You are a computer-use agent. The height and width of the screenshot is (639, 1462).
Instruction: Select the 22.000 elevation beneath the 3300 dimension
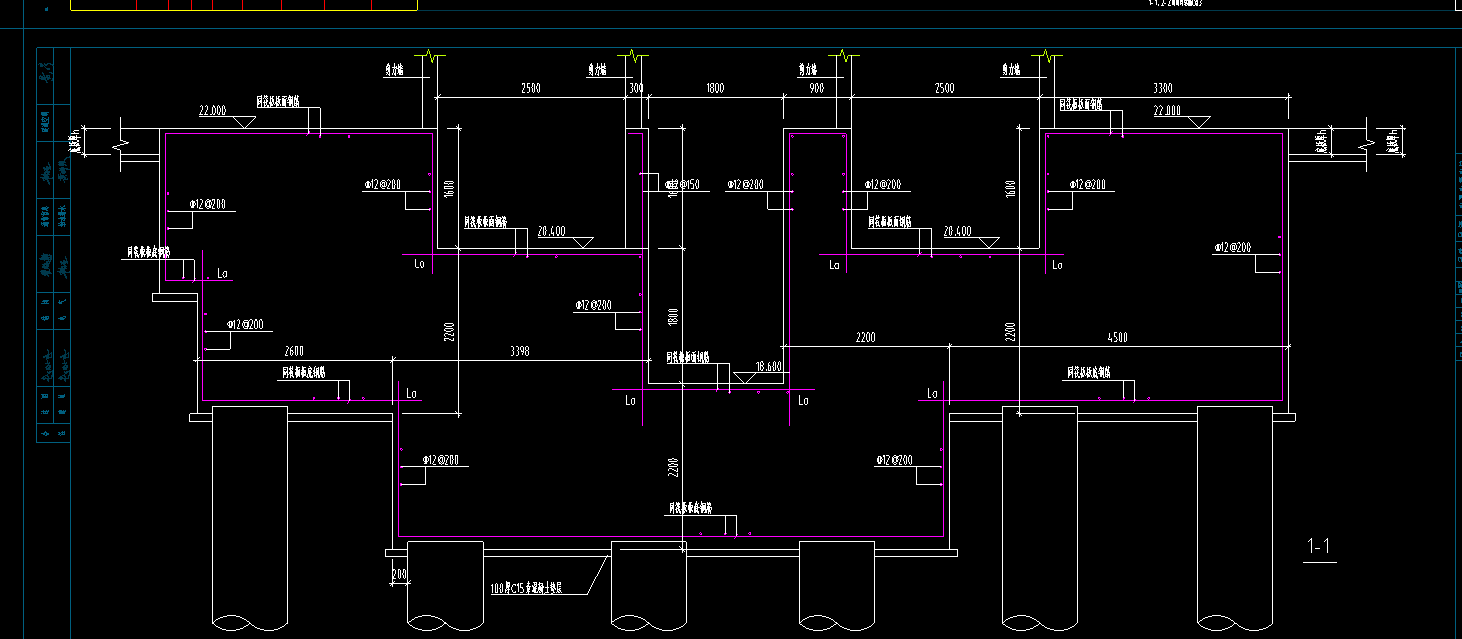pos(1167,110)
